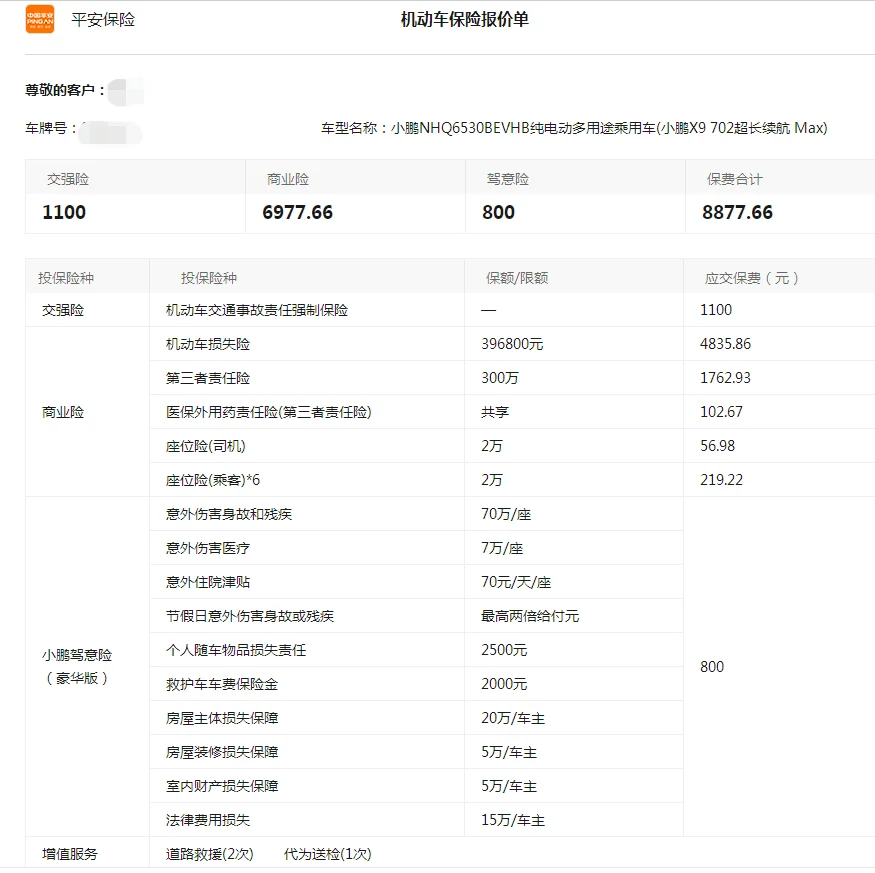Click the 共享 coverage value

[x=495, y=412]
